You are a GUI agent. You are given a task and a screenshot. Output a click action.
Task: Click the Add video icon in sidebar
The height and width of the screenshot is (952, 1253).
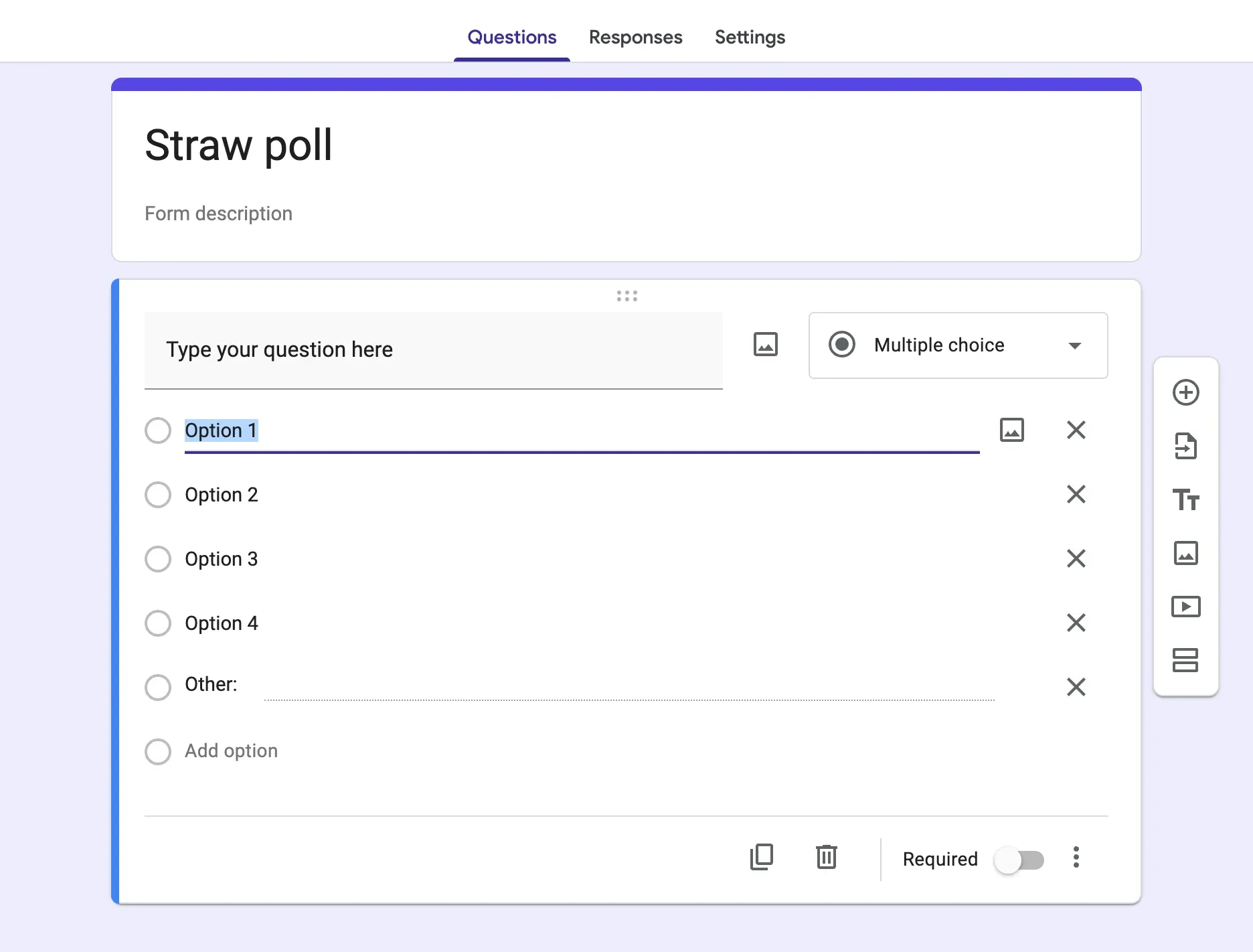(x=1185, y=607)
